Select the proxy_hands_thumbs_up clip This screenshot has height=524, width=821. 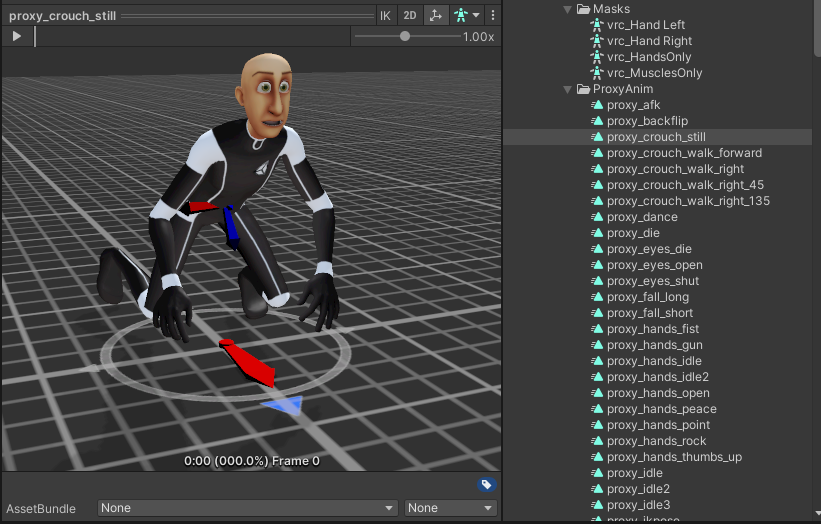click(x=674, y=457)
